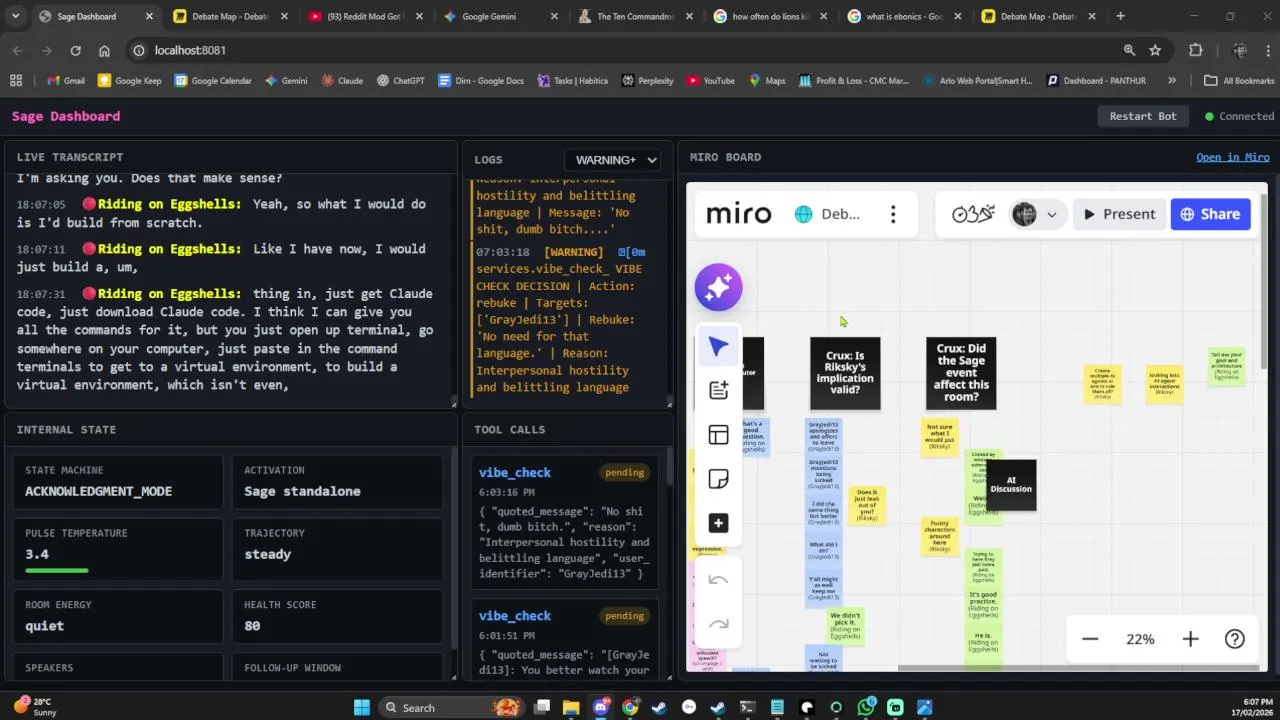This screenshot has width=1280, height=720.
Task: Click the Miro Present button
Action: coord(1119,214)
